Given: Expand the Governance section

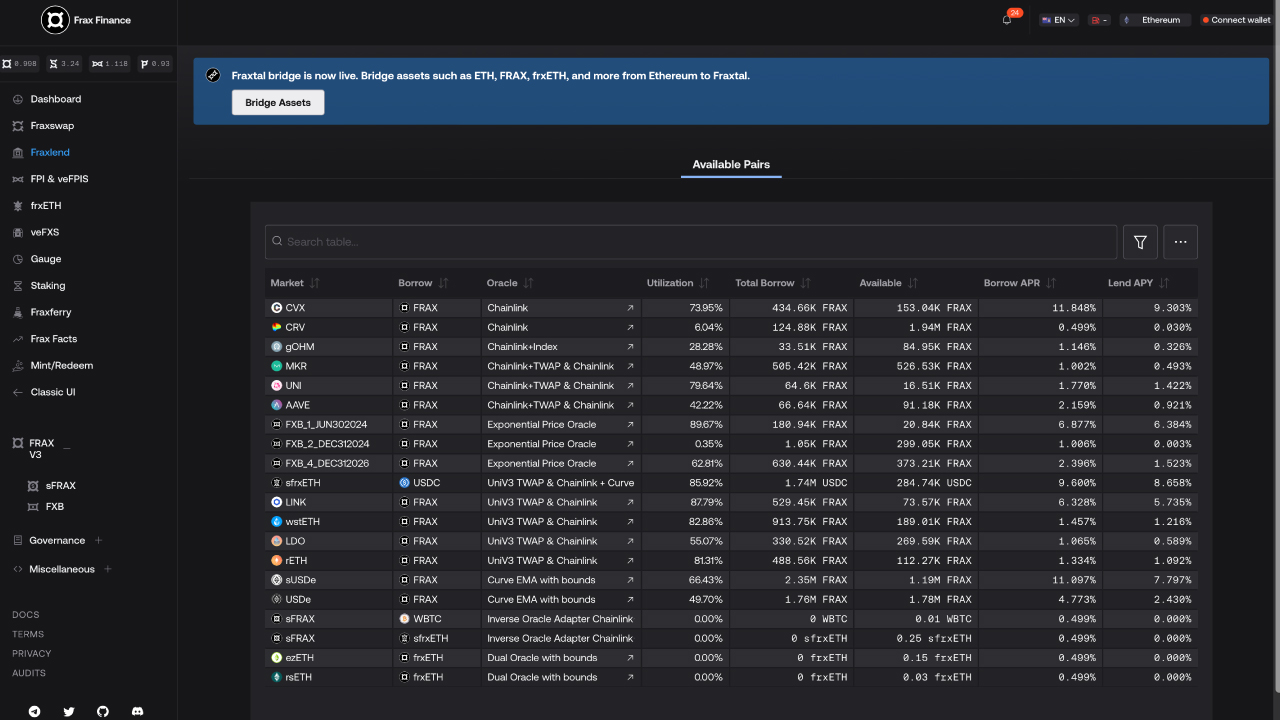Looking at the screenshot, I should [x=98, y=541].
